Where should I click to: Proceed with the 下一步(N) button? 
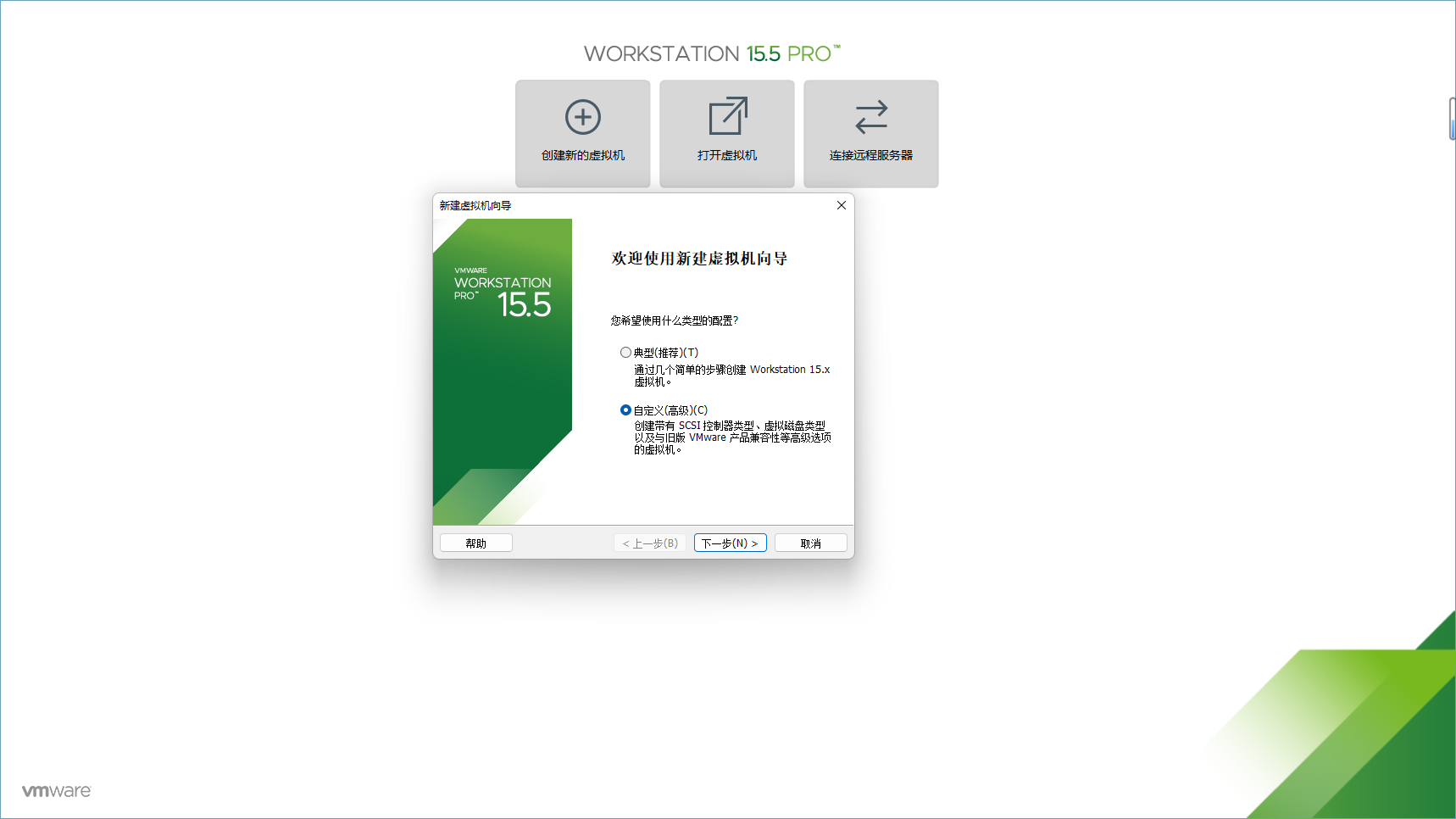731,543
